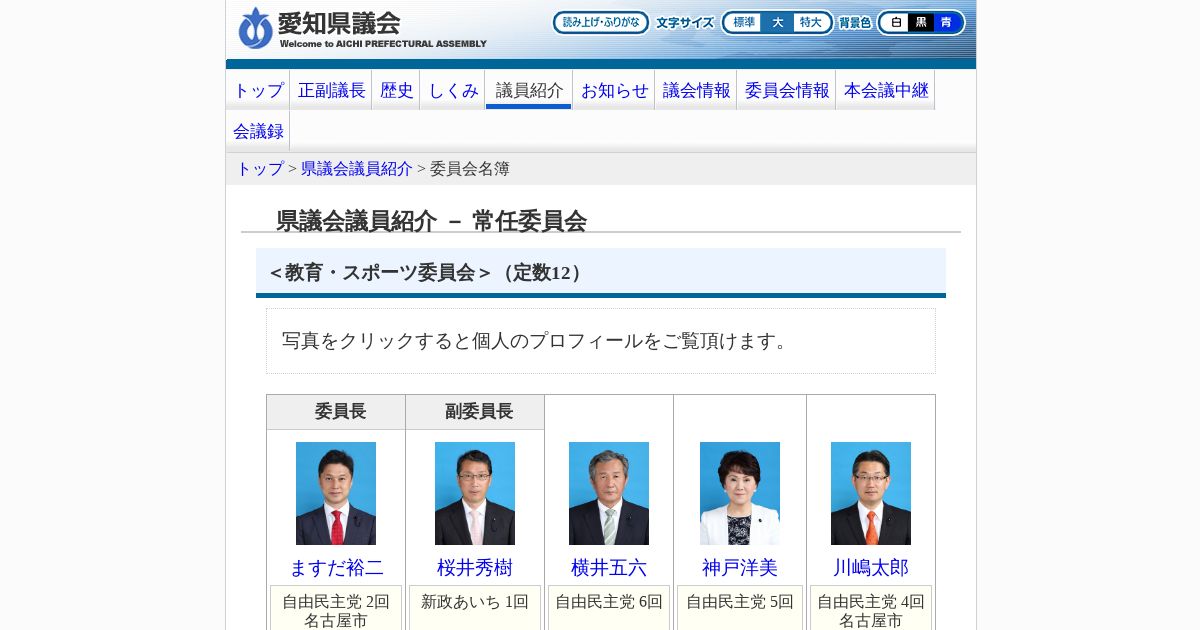Click the 横井五六 name link
Viewport: 1200px width, 630px height.
(609, 568)
